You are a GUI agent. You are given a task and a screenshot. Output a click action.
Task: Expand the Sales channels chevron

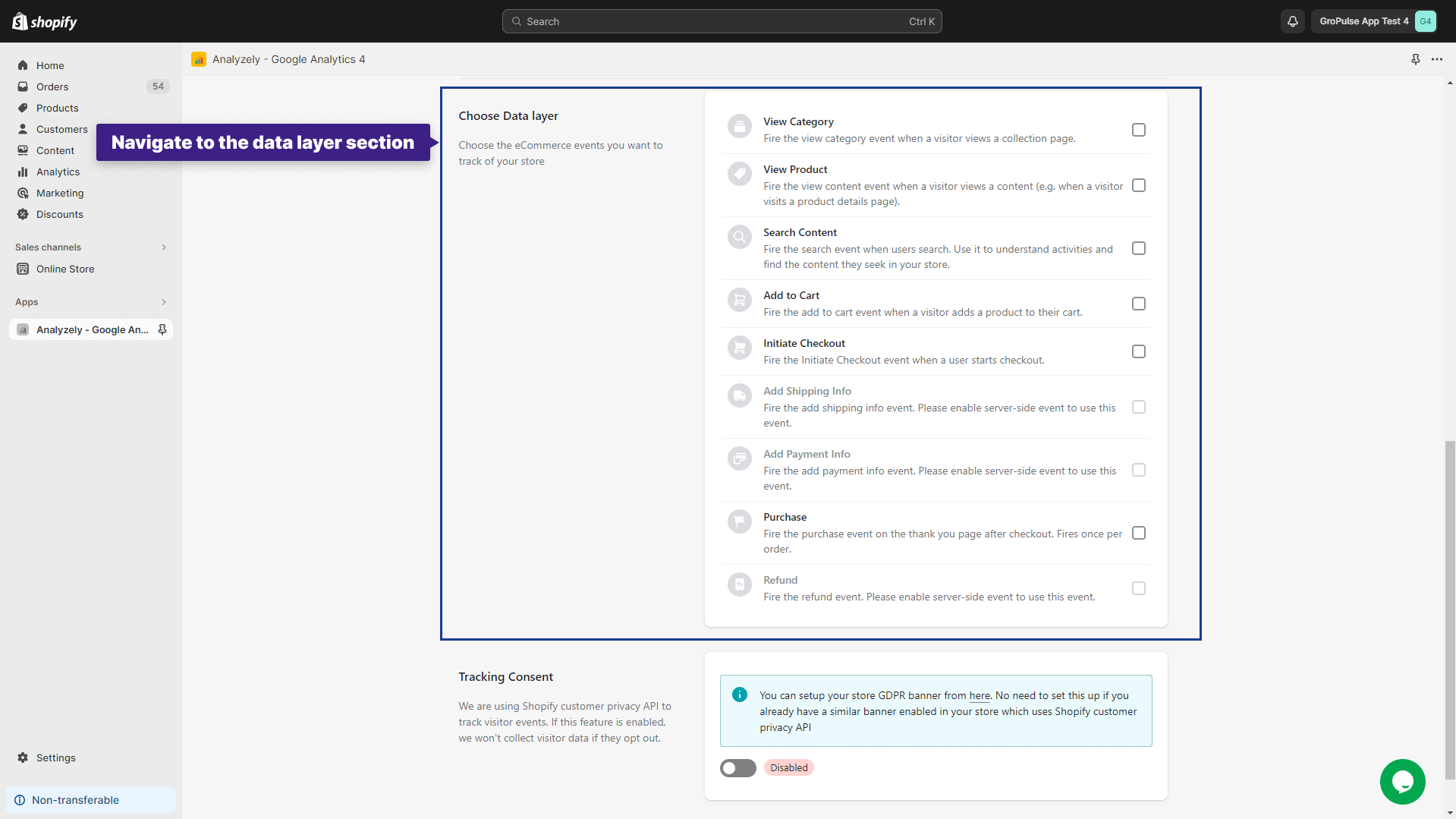[x=164, y=247]
